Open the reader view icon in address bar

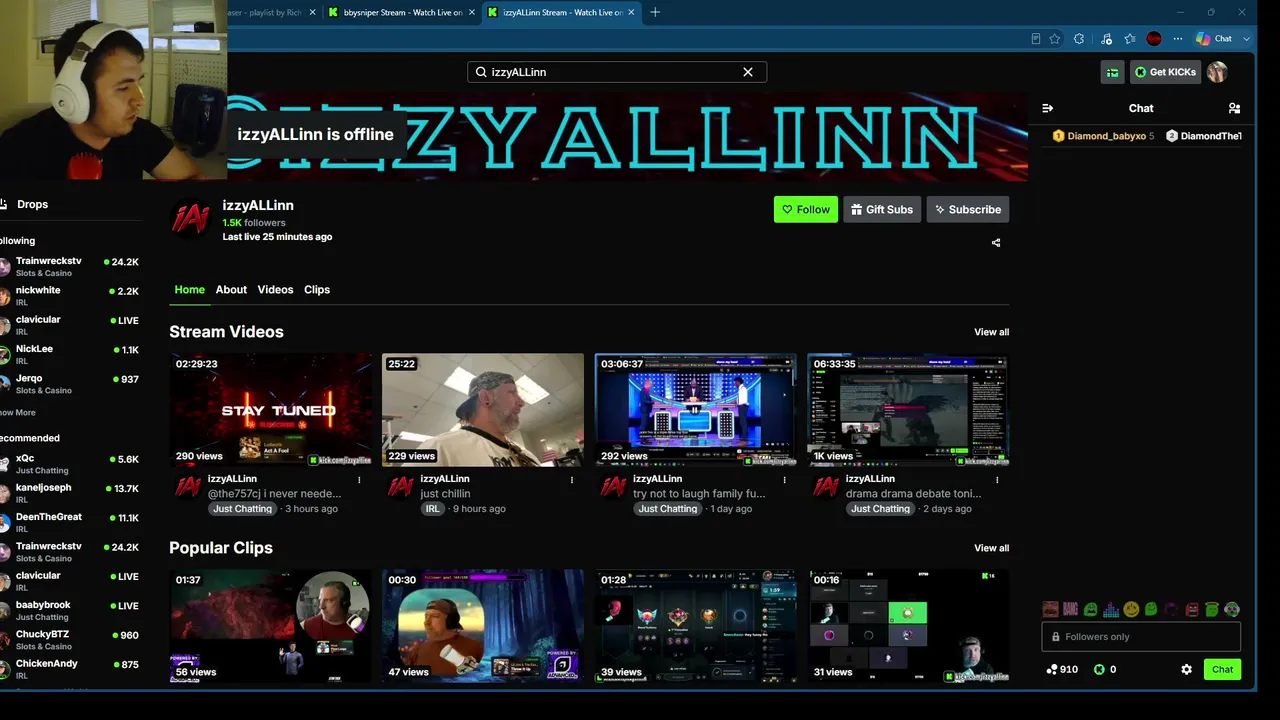point(1035,39)
